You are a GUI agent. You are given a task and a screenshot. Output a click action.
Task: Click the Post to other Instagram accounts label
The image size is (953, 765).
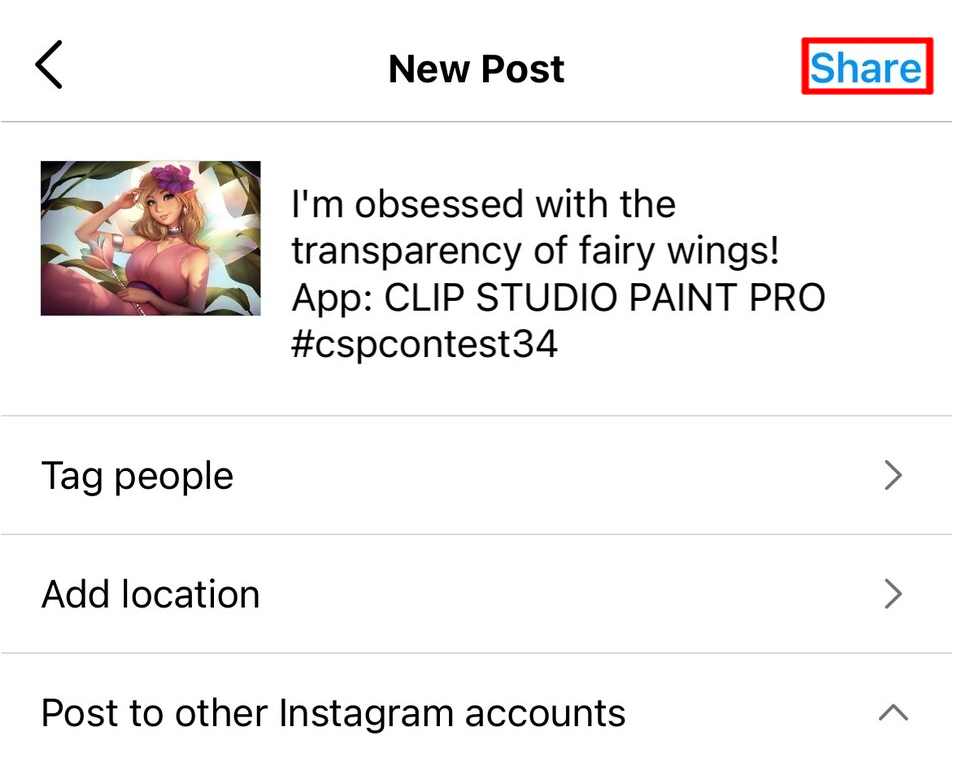point(333,713)
